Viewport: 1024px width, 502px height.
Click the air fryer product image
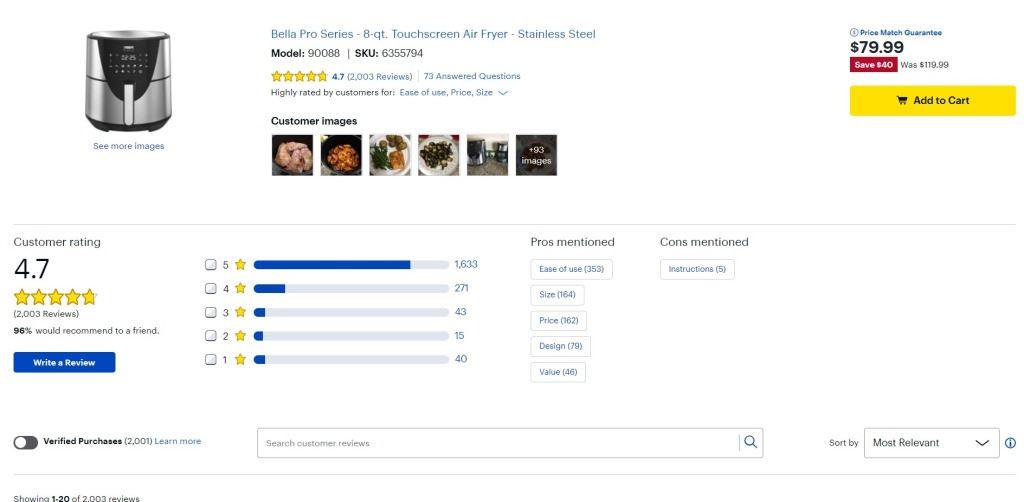[128, 80]
